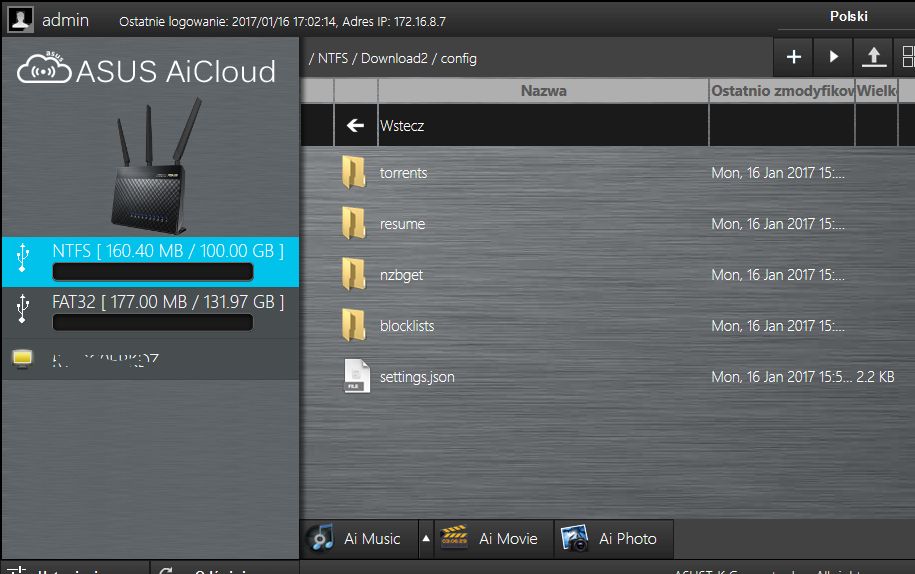Click the router image
The height and width of the screenshot is (574, 915).
tap(158, 166)
